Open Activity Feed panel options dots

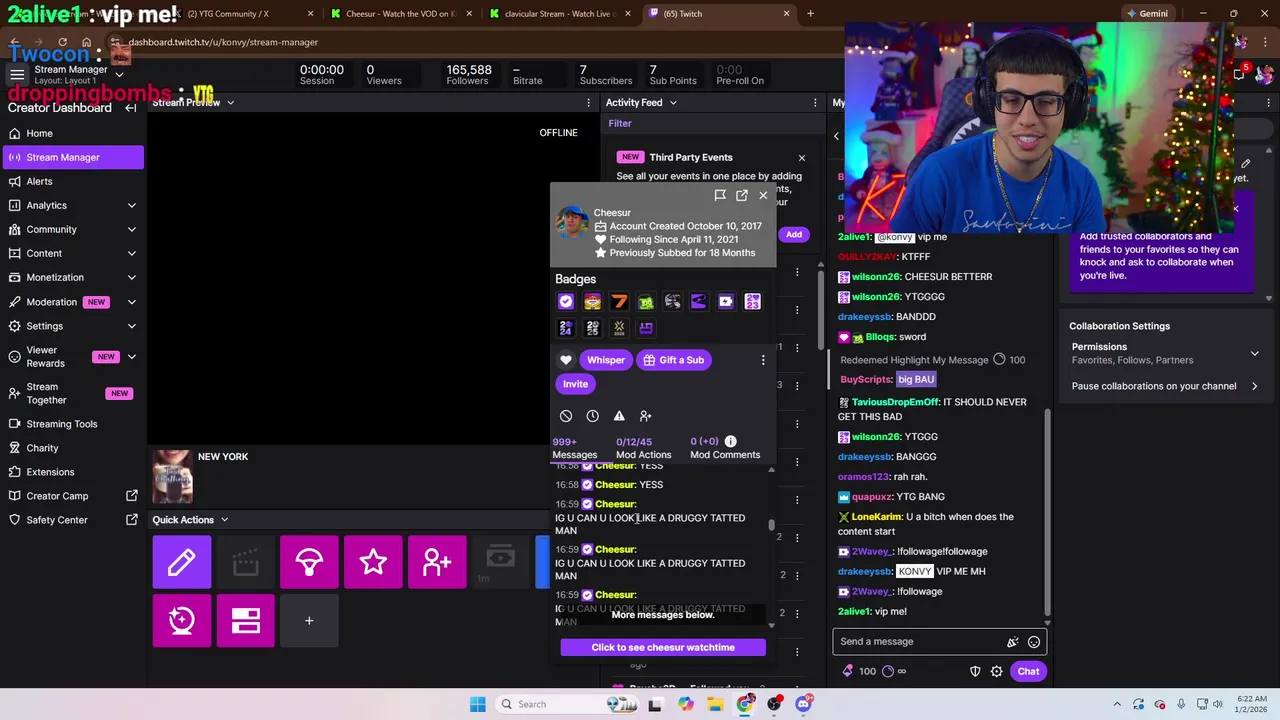(815, 102)
